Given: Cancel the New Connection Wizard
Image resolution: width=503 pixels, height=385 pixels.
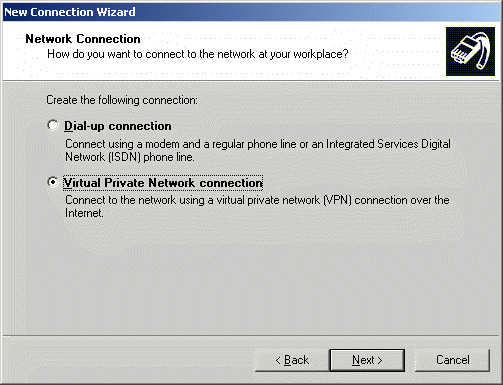Looking at the screenshot, I should 452,360.
